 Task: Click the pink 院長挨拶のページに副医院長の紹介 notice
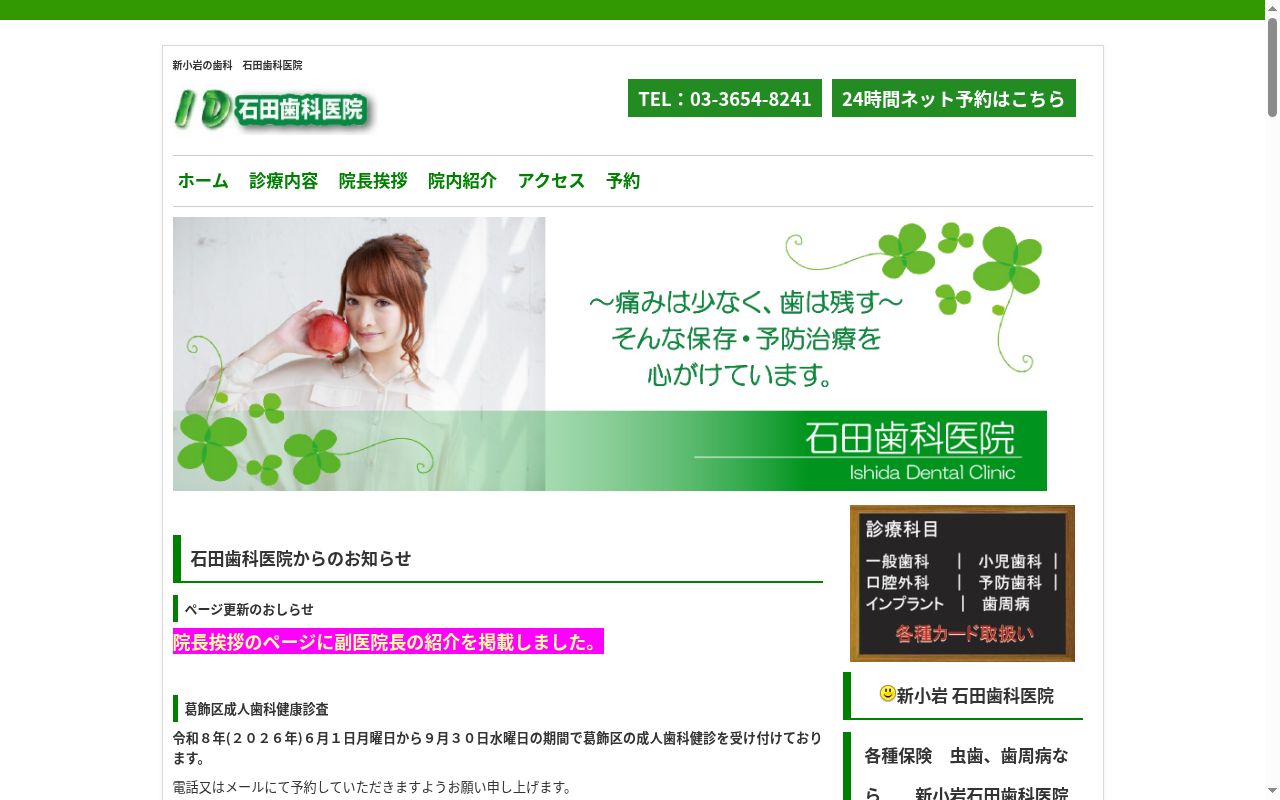point(388,642)
